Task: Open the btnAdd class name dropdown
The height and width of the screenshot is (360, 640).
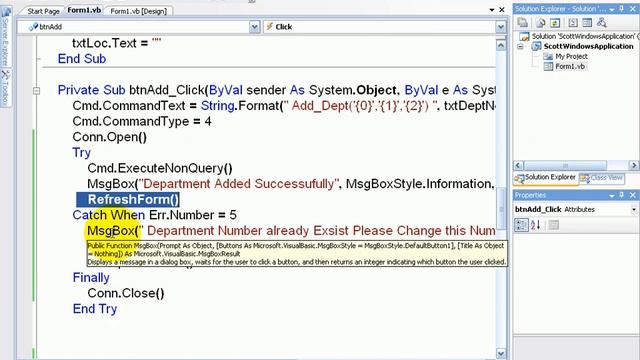Action: coord(254,27)
